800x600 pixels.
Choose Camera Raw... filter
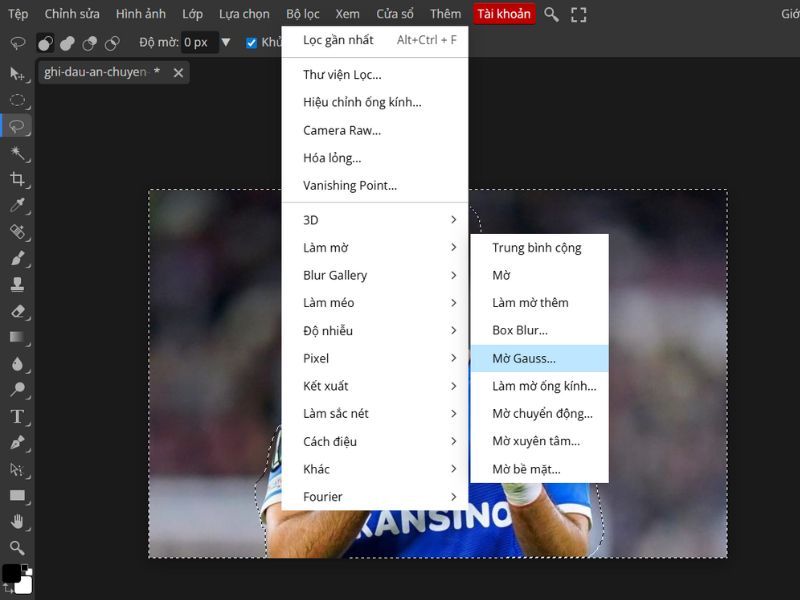pos(375,130)
